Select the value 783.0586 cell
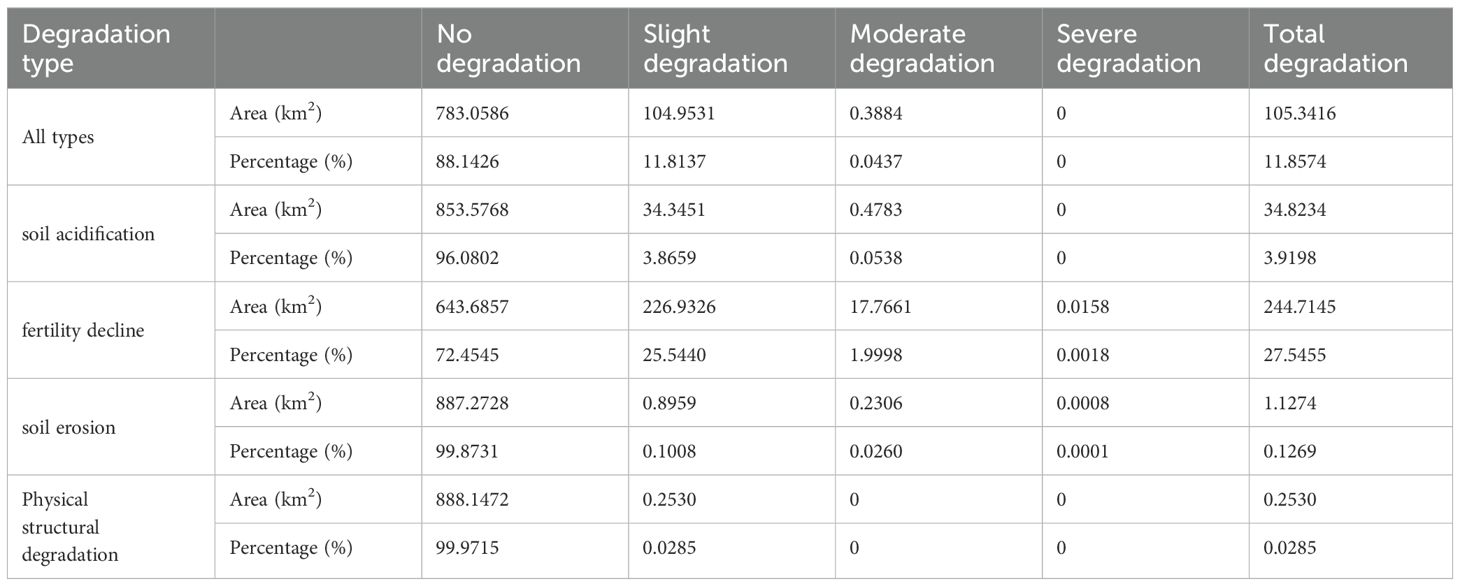This screenshot has height=586, width=1460. (x=474, y=113)
